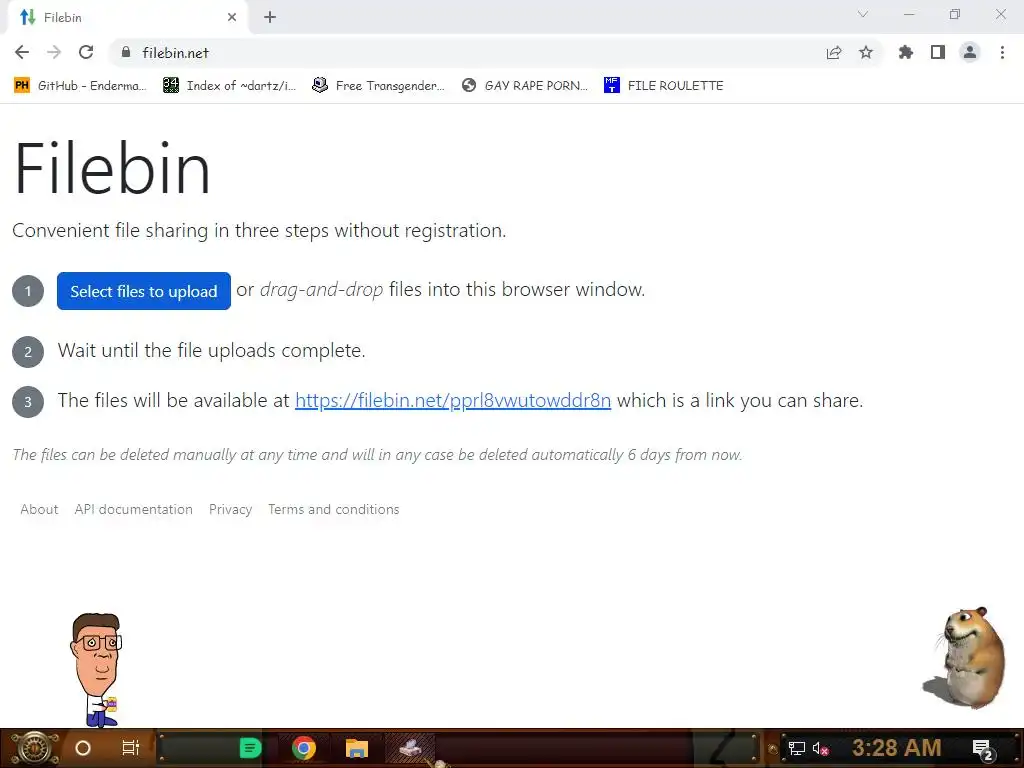Select the Filebin tab
1024x768 pixels.
(127, 18)
